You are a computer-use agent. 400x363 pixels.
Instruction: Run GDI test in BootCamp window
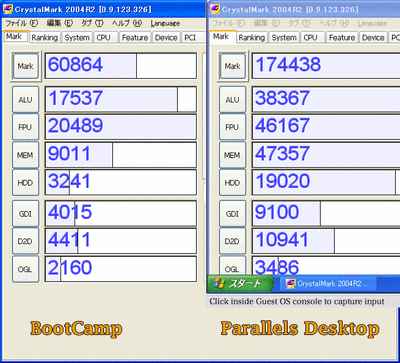pyautogui.click(x=26, y=214)
